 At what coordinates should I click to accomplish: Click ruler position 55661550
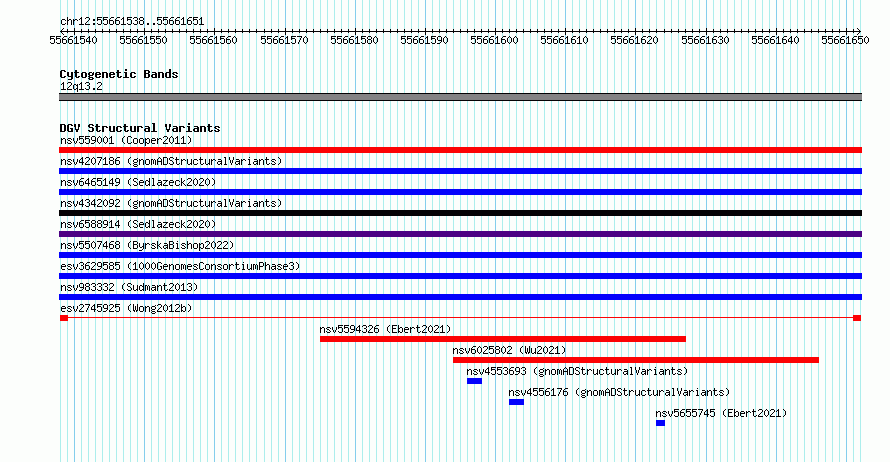click(x=143, y=40)
